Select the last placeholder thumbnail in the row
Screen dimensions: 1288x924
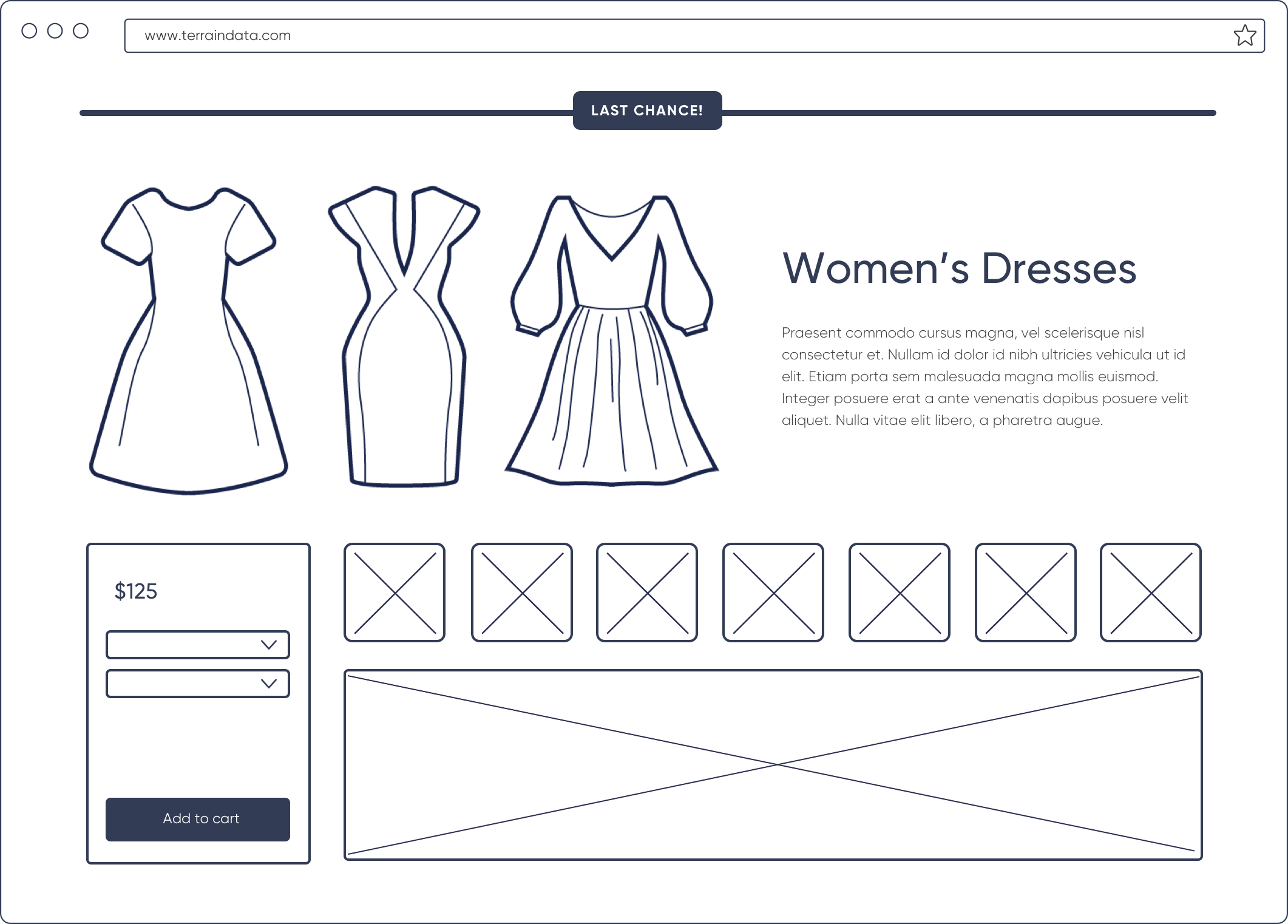coord(1151,593)
